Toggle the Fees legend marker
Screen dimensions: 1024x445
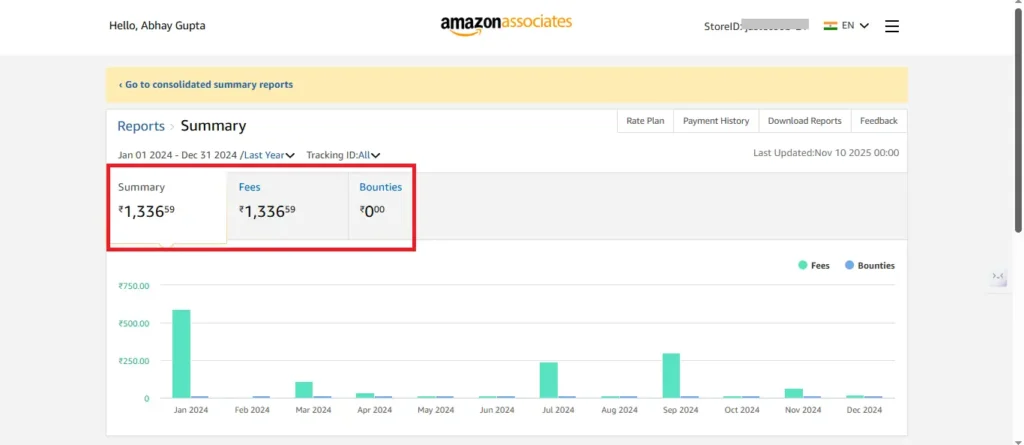click(803, 265)
